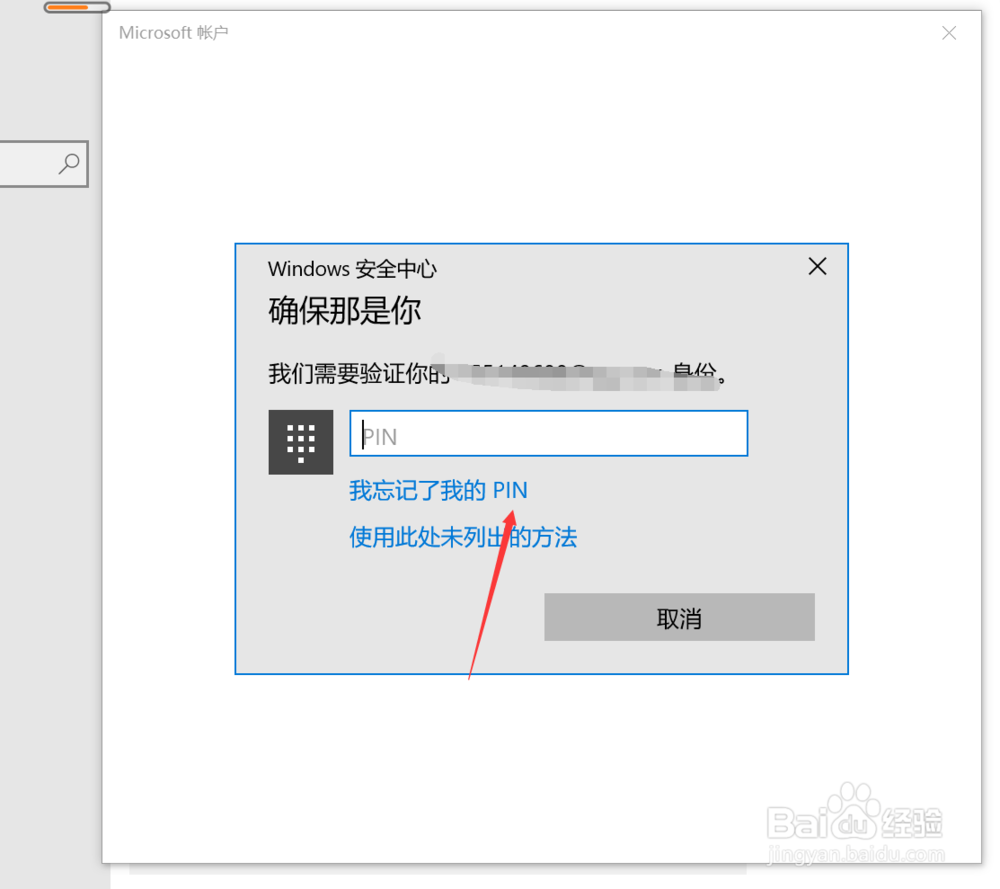Open the 我忘记了我的 PIN link
The width and height of the screenshot is (1000, 889).
pyautogui.click(x=438, y=490)
